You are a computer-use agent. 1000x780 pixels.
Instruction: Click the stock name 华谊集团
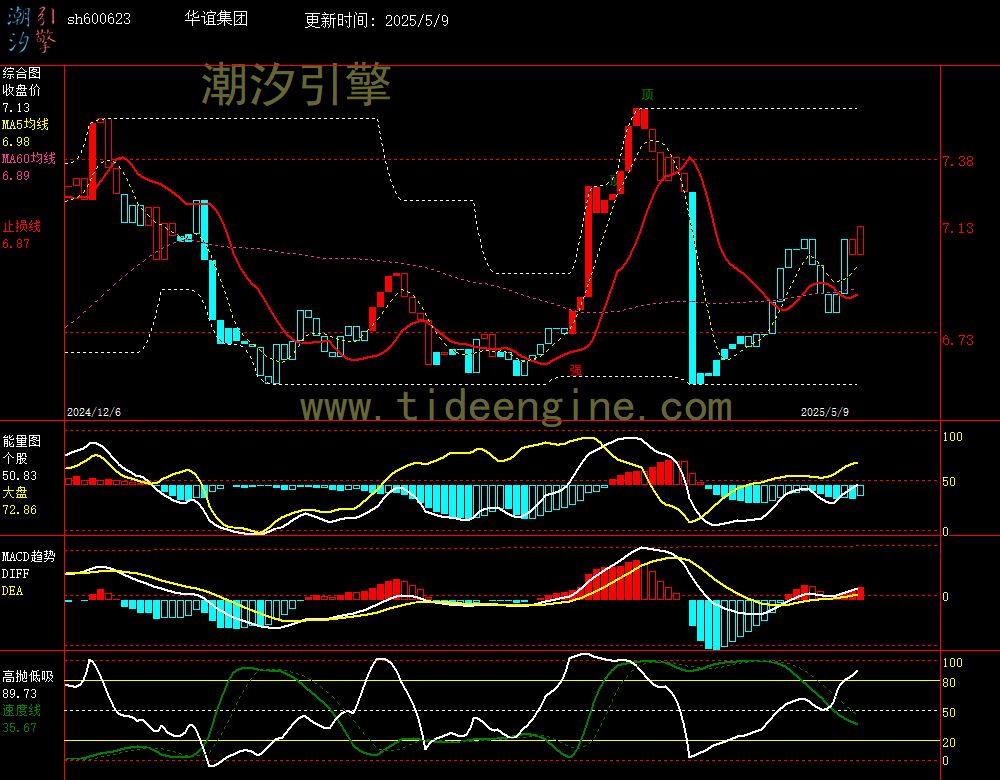(x=216, y=18)
